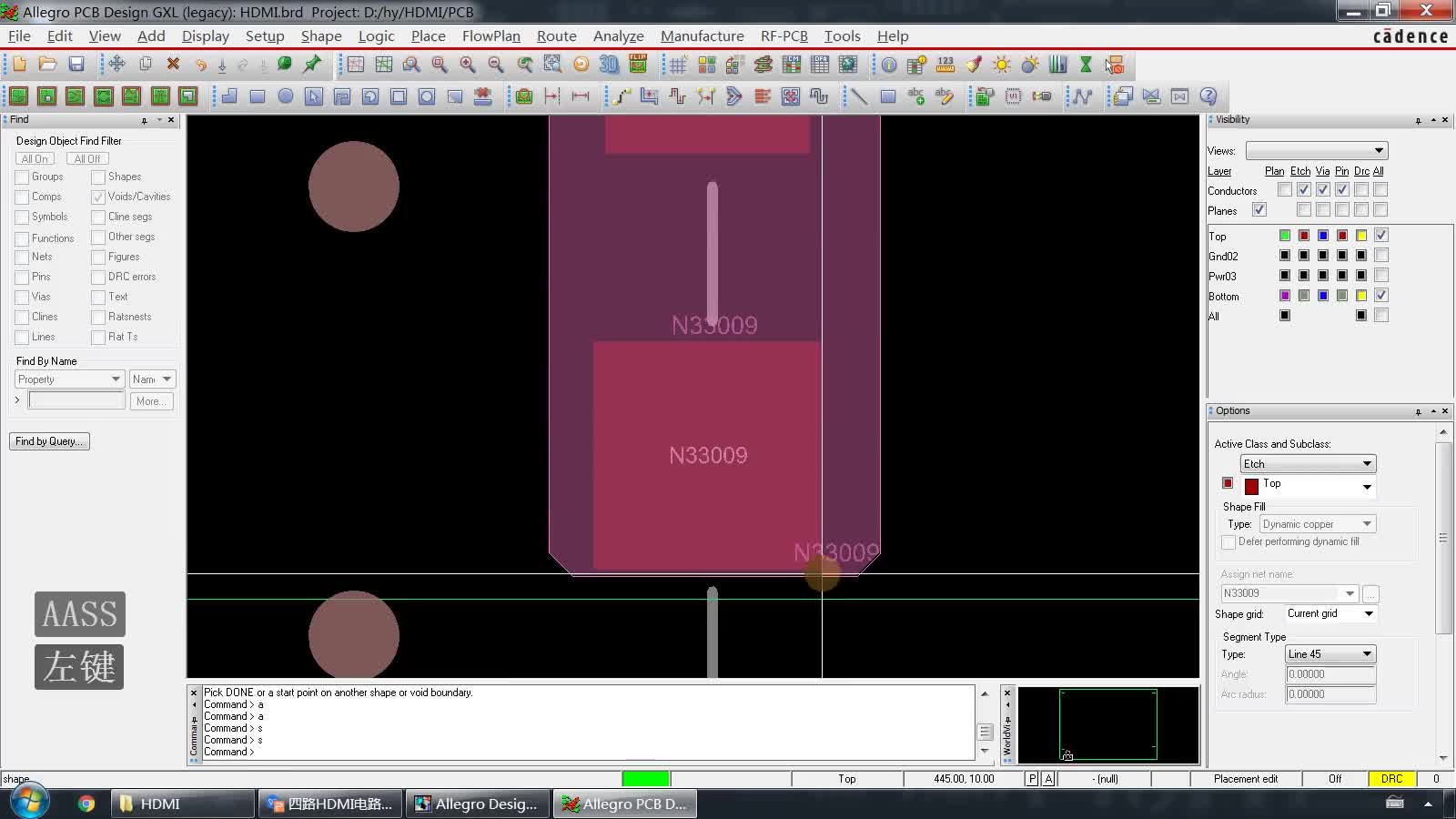This screenshot has height=819, width=1456.
Task: Open the Assign net name N33009 dropdown
Action: pyautogui.click(x=1289, y=593)
